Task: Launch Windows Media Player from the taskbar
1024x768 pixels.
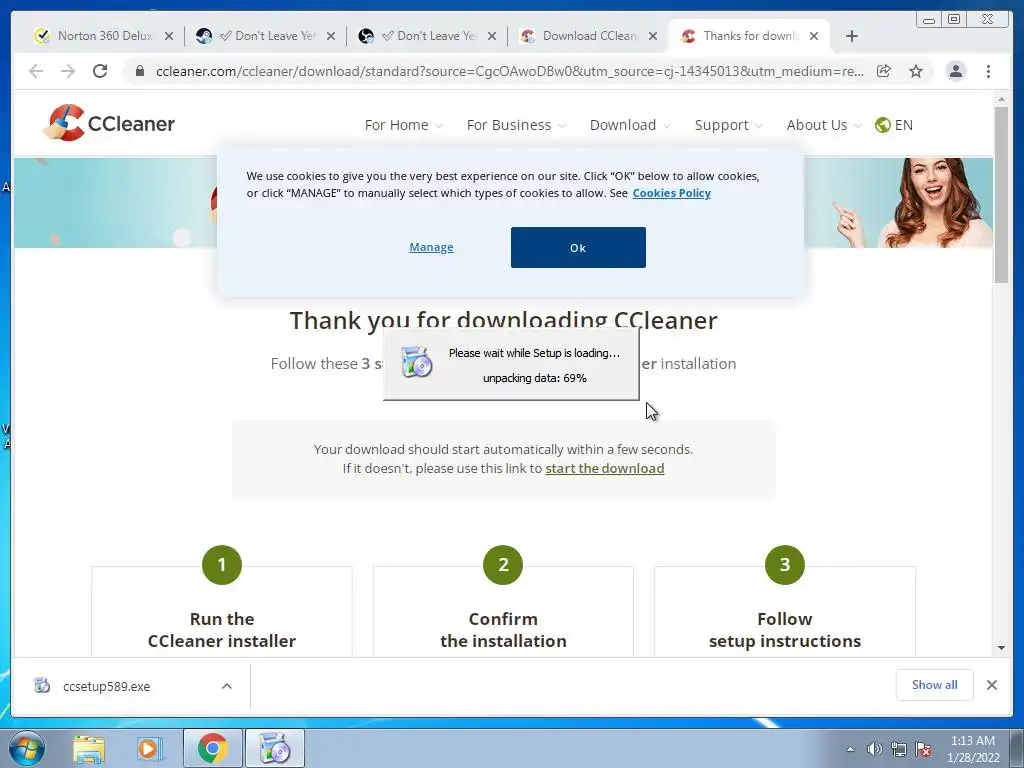Action: coord(150,748)
